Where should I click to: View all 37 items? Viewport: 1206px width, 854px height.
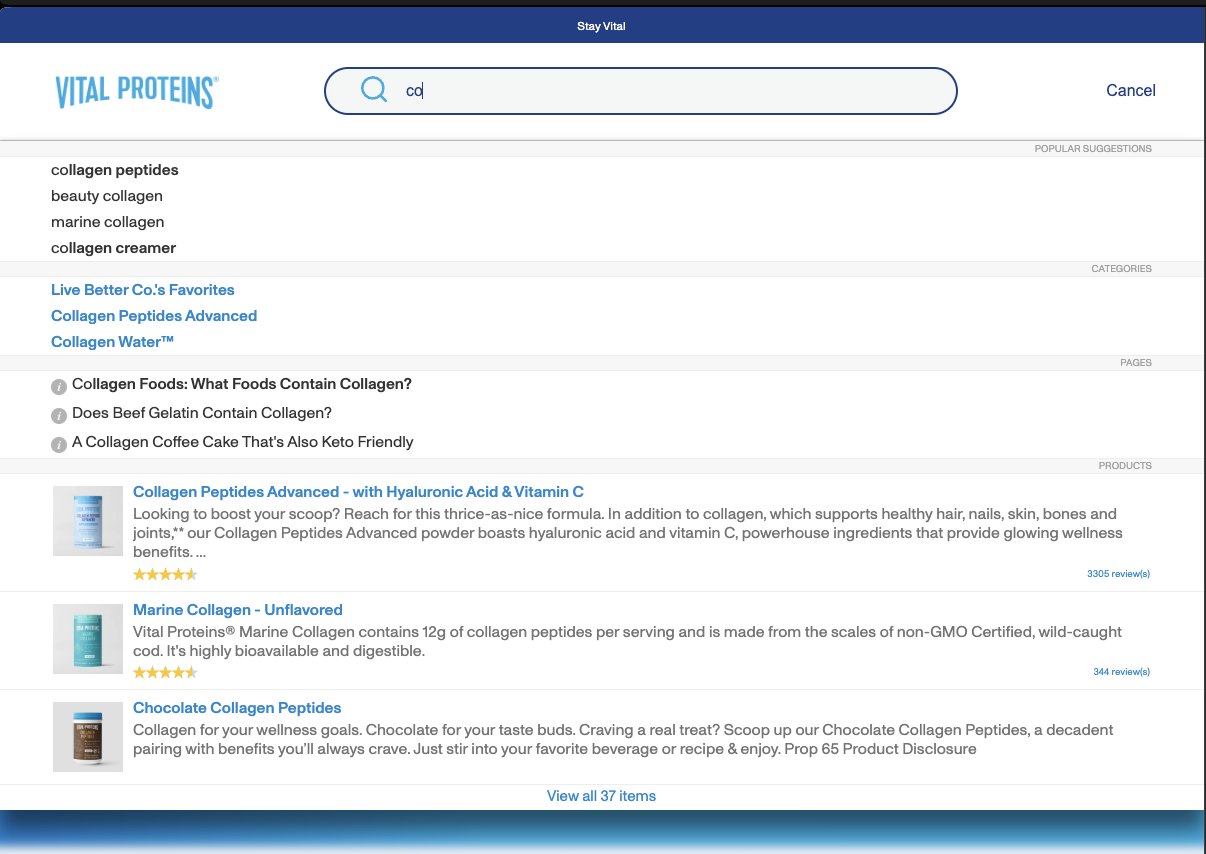pyautogui.click(x=601, y=796)
